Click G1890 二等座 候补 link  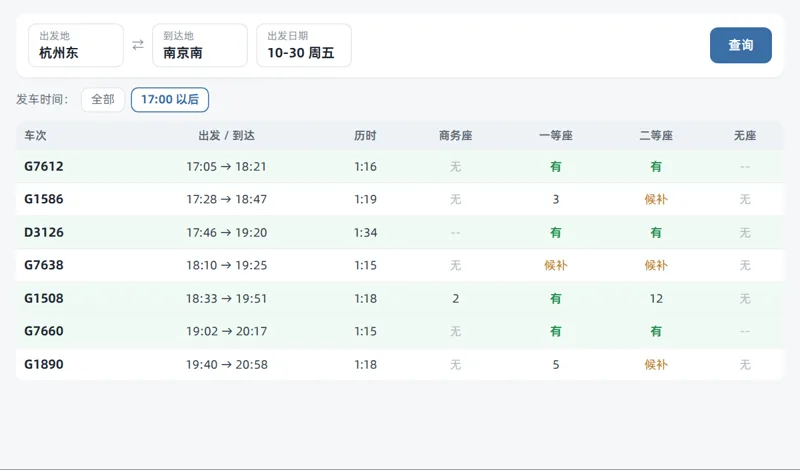click(x=656, y=364)
